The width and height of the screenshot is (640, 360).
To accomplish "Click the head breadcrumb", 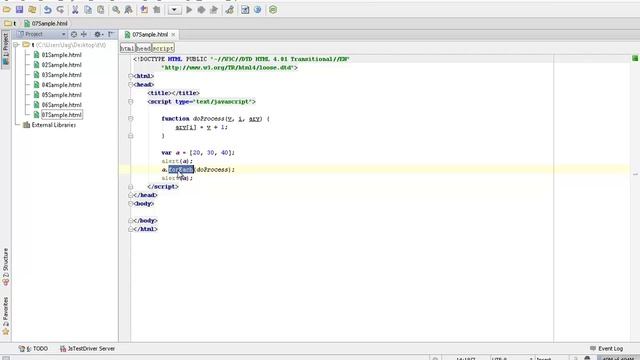I will pyautogui.click(x=143, y=48).
